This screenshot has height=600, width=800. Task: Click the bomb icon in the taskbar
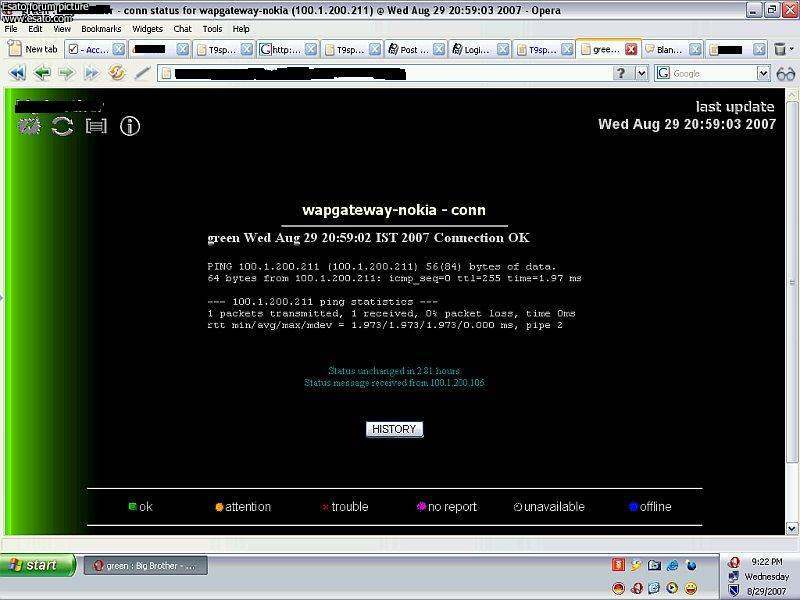691,565
